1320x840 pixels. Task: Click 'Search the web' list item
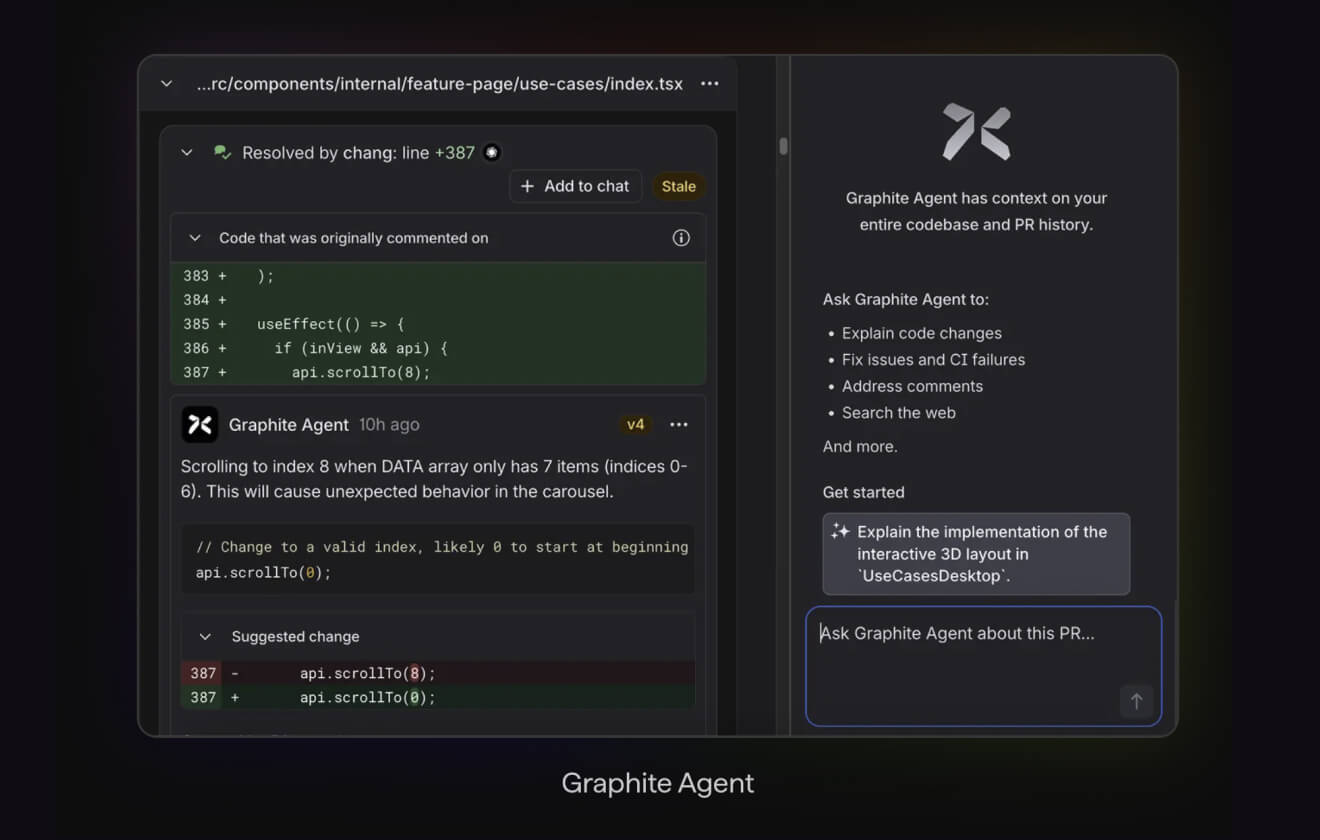click(x=899, y=413)
